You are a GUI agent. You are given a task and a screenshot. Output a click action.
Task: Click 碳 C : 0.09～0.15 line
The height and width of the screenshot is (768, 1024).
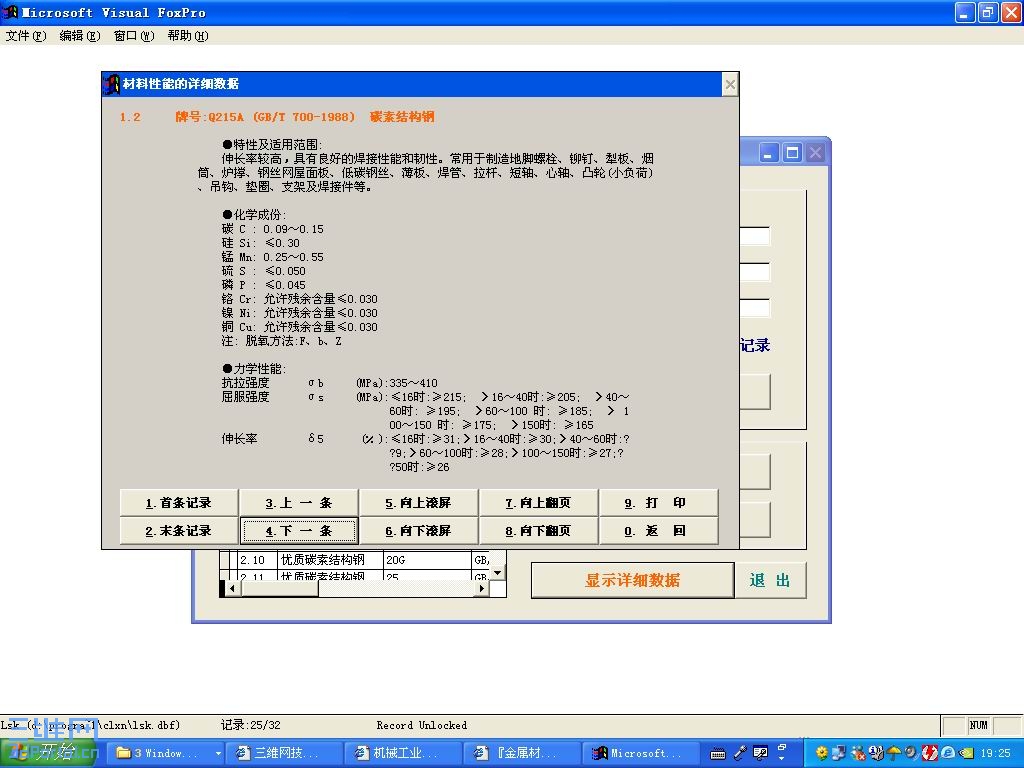coord(273,229)
